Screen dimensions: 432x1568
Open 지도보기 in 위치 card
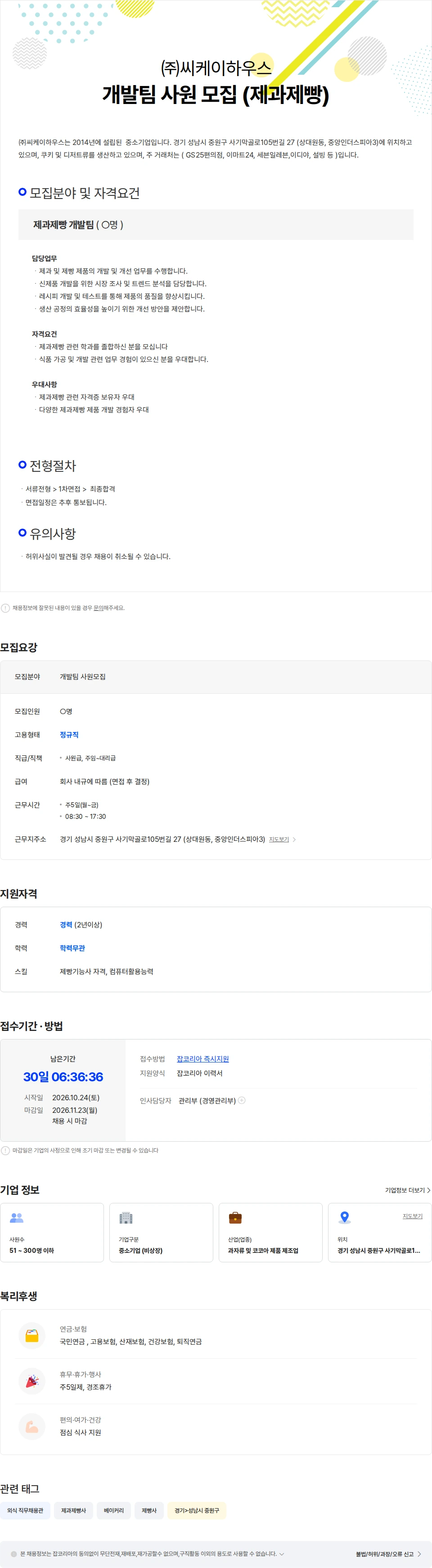[x=413, y=1216]
